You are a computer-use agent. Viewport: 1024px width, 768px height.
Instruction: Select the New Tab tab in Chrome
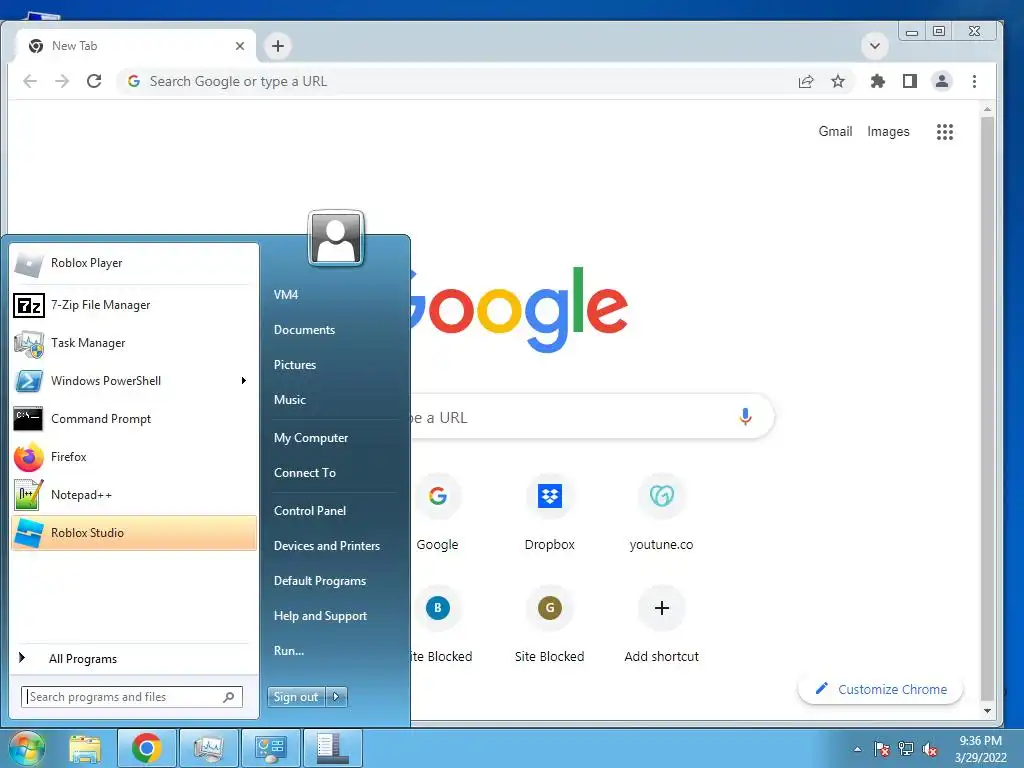click(x=134, y=46)
